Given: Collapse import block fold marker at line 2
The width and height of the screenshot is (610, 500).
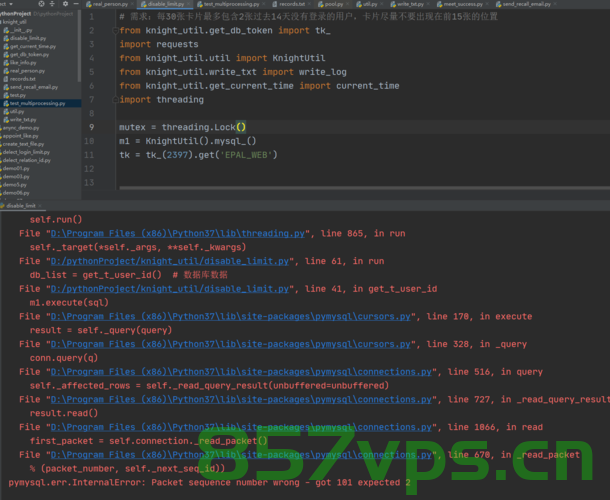Looking at the screenshot, I should click(x=115, y=30).
